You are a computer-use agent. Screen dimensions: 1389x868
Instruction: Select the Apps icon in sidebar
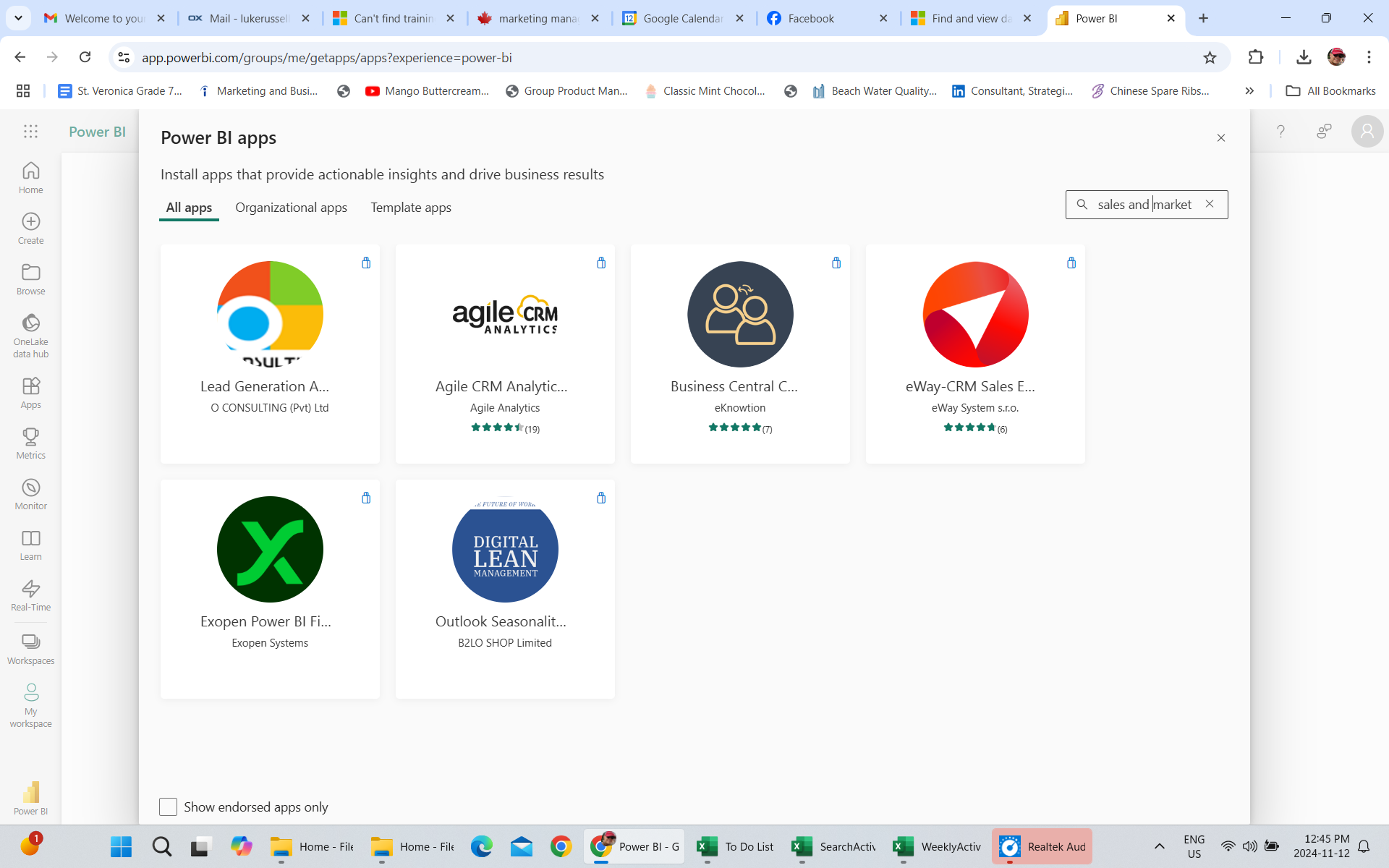point(30,386)
